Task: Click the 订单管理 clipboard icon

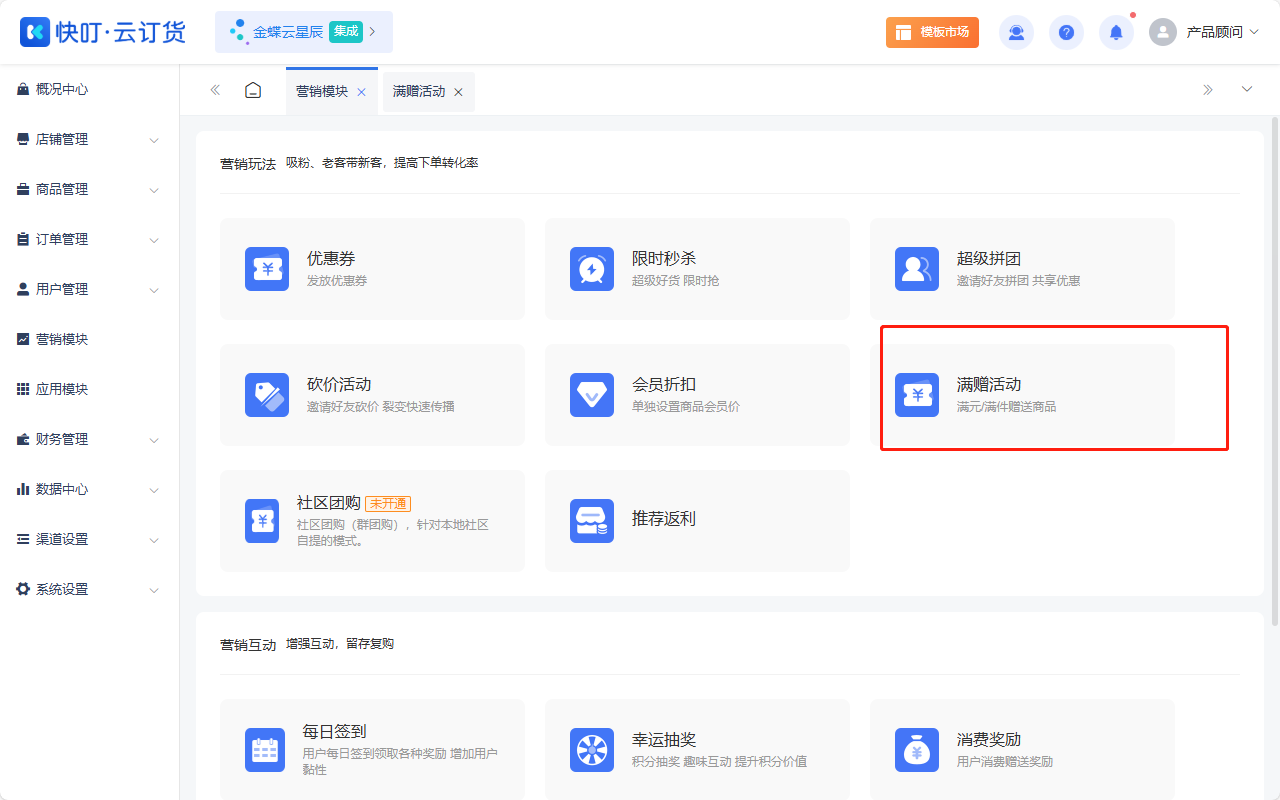Action: pos(23,239)
